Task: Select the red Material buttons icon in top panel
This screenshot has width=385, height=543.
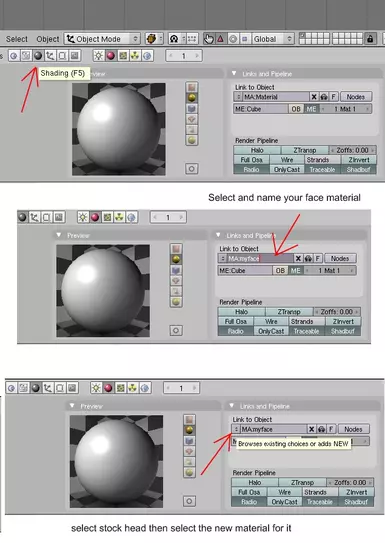Action: point(111,55)
